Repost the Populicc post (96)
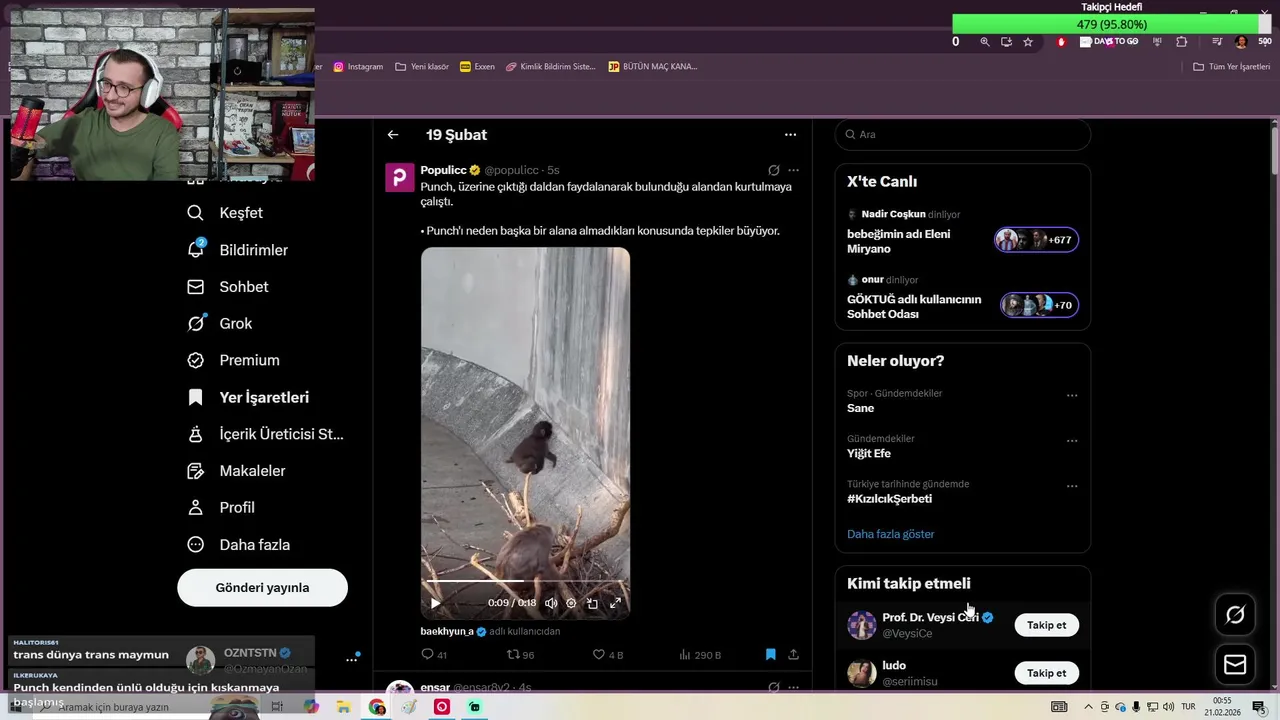This screenshot has height=720, width=1280. 520,655
